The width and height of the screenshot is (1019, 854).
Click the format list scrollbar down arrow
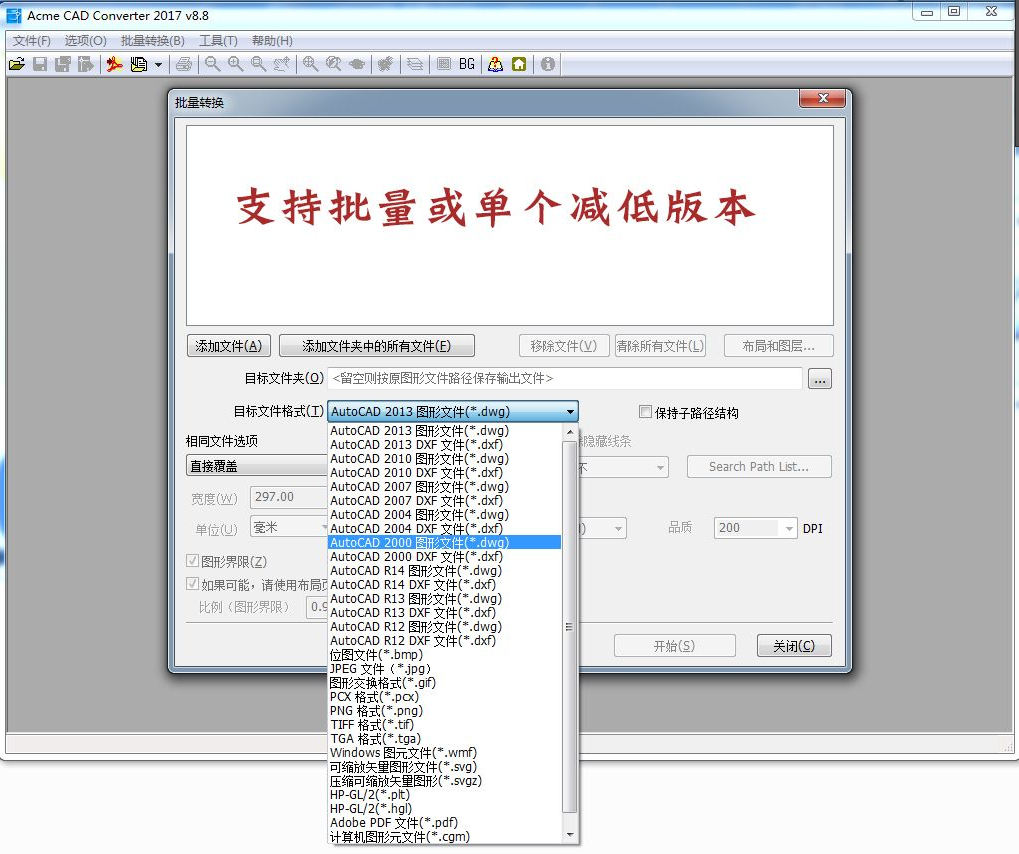571,833
